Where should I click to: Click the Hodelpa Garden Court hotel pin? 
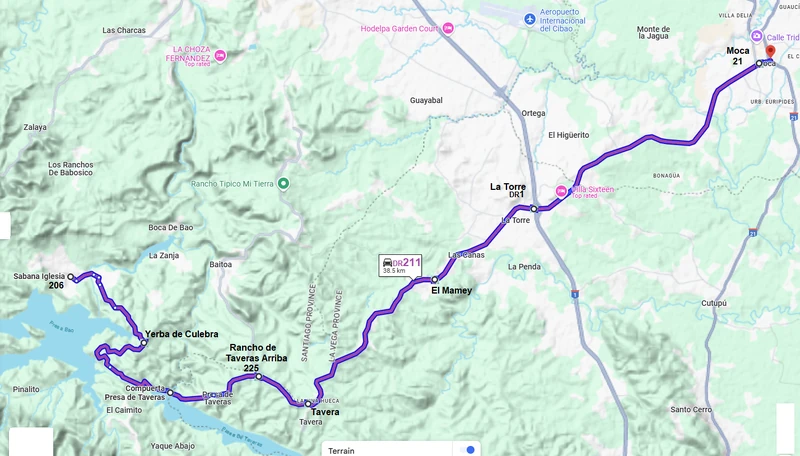click(448, 28)
